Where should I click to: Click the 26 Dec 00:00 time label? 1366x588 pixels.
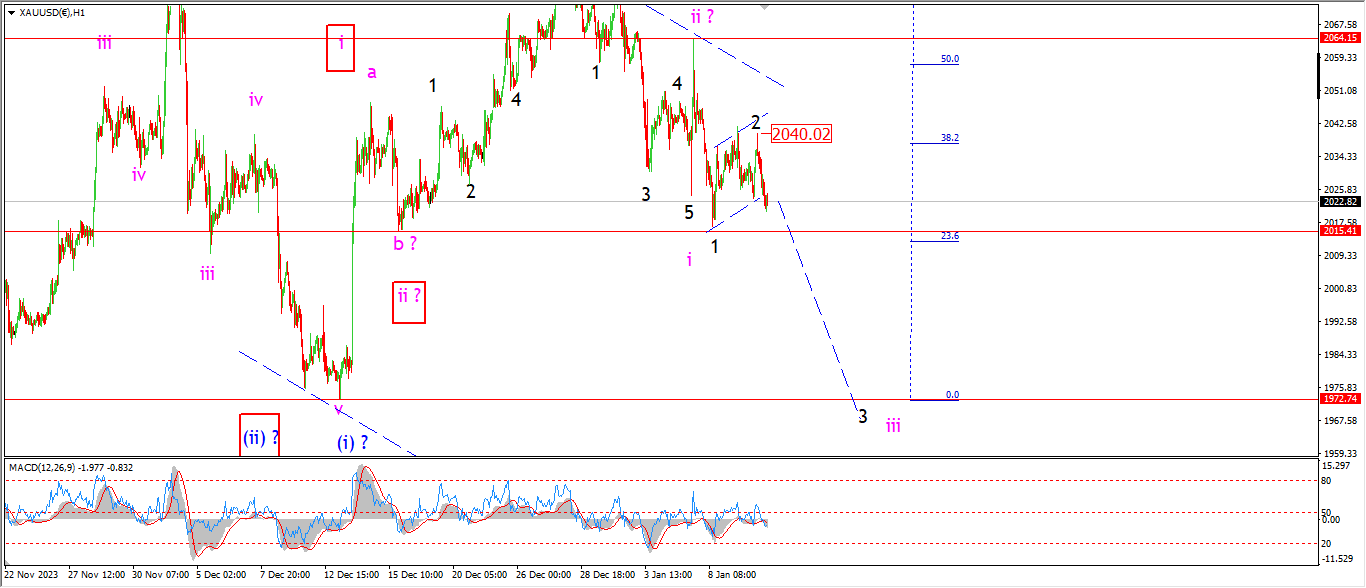546,575
